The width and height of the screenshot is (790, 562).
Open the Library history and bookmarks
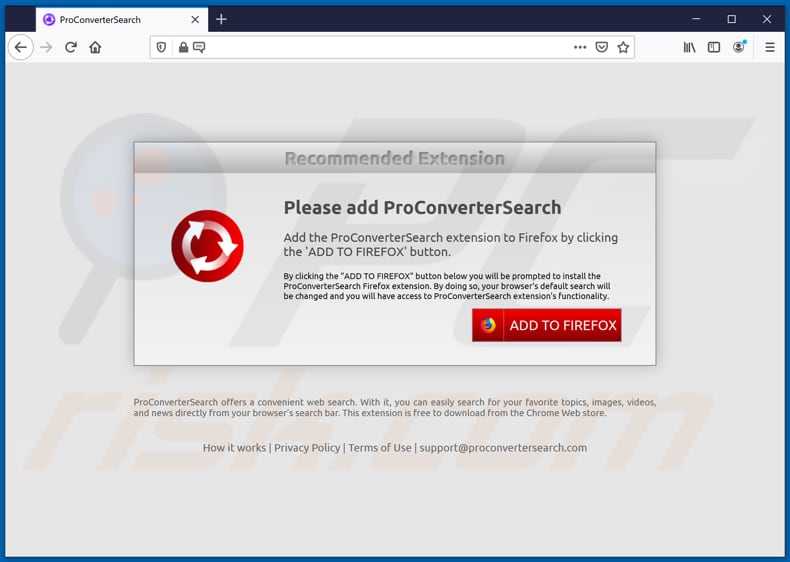pos(689,47)
